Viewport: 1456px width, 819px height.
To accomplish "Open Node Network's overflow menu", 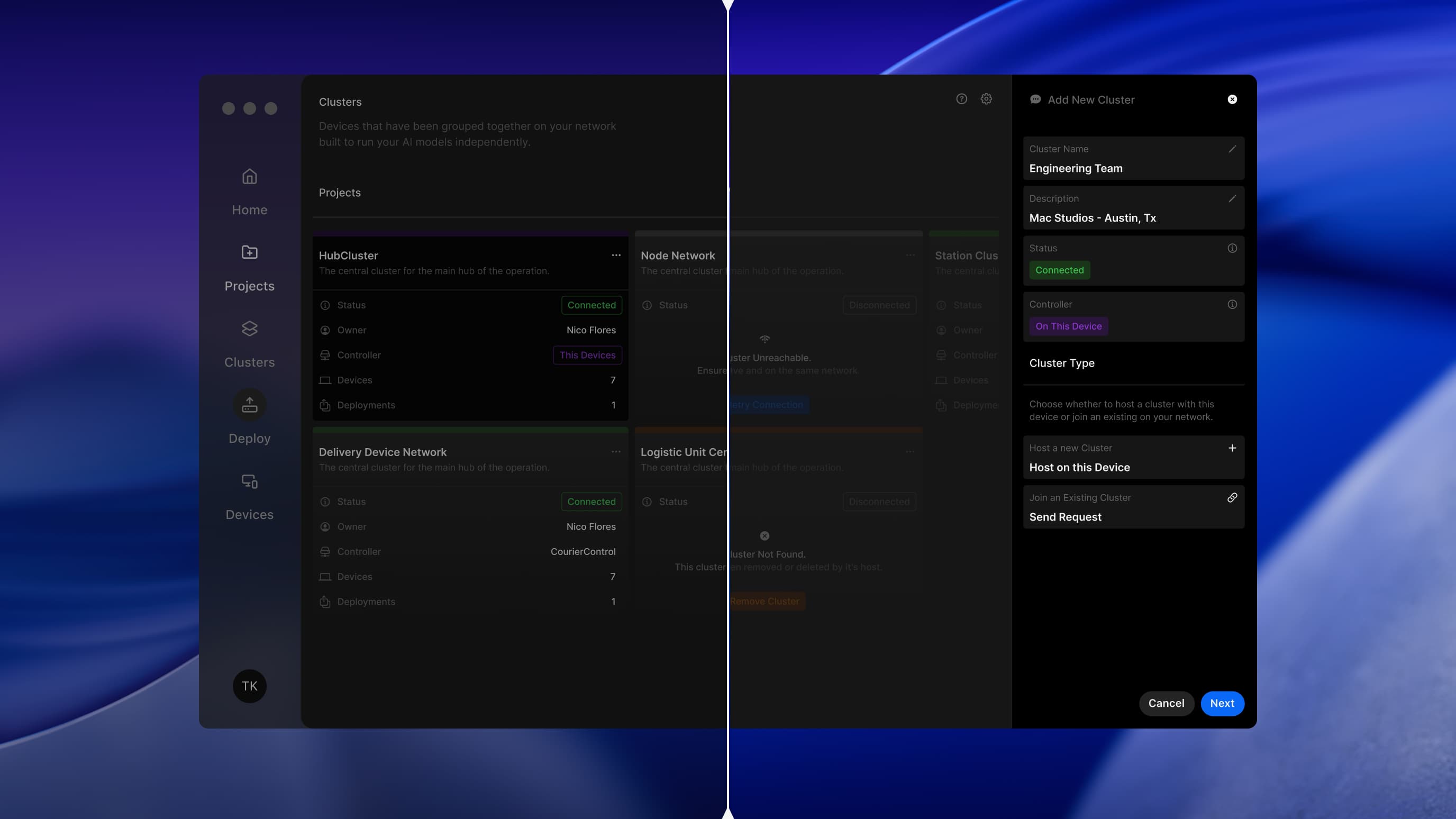I will click(x=910, y=255).
